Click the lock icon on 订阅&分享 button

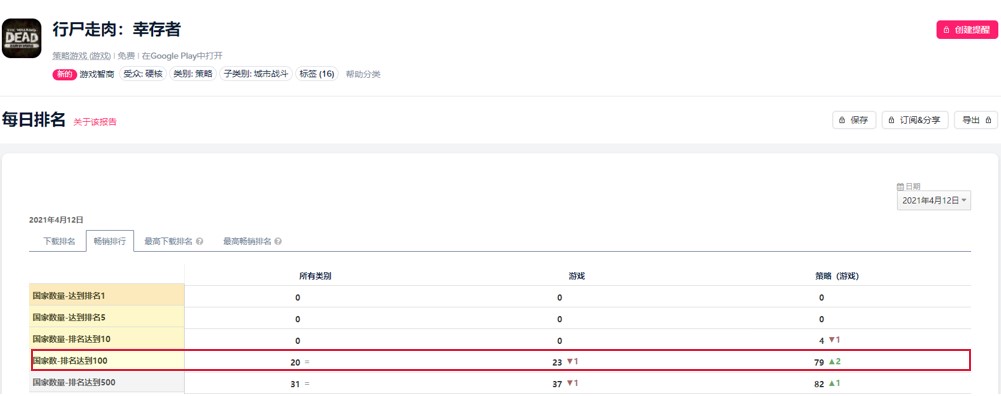(x=892, y=120)
